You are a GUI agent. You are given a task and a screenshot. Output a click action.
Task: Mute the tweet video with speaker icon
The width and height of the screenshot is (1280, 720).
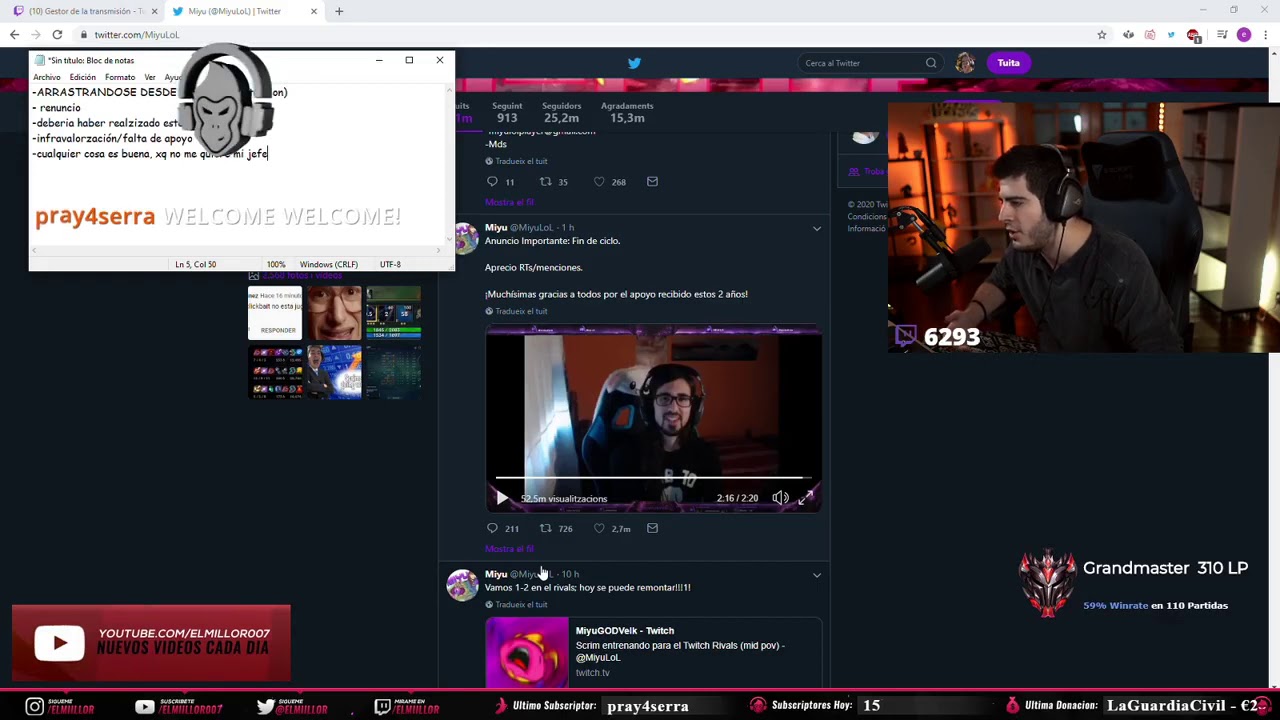click(x=780, y=498)
